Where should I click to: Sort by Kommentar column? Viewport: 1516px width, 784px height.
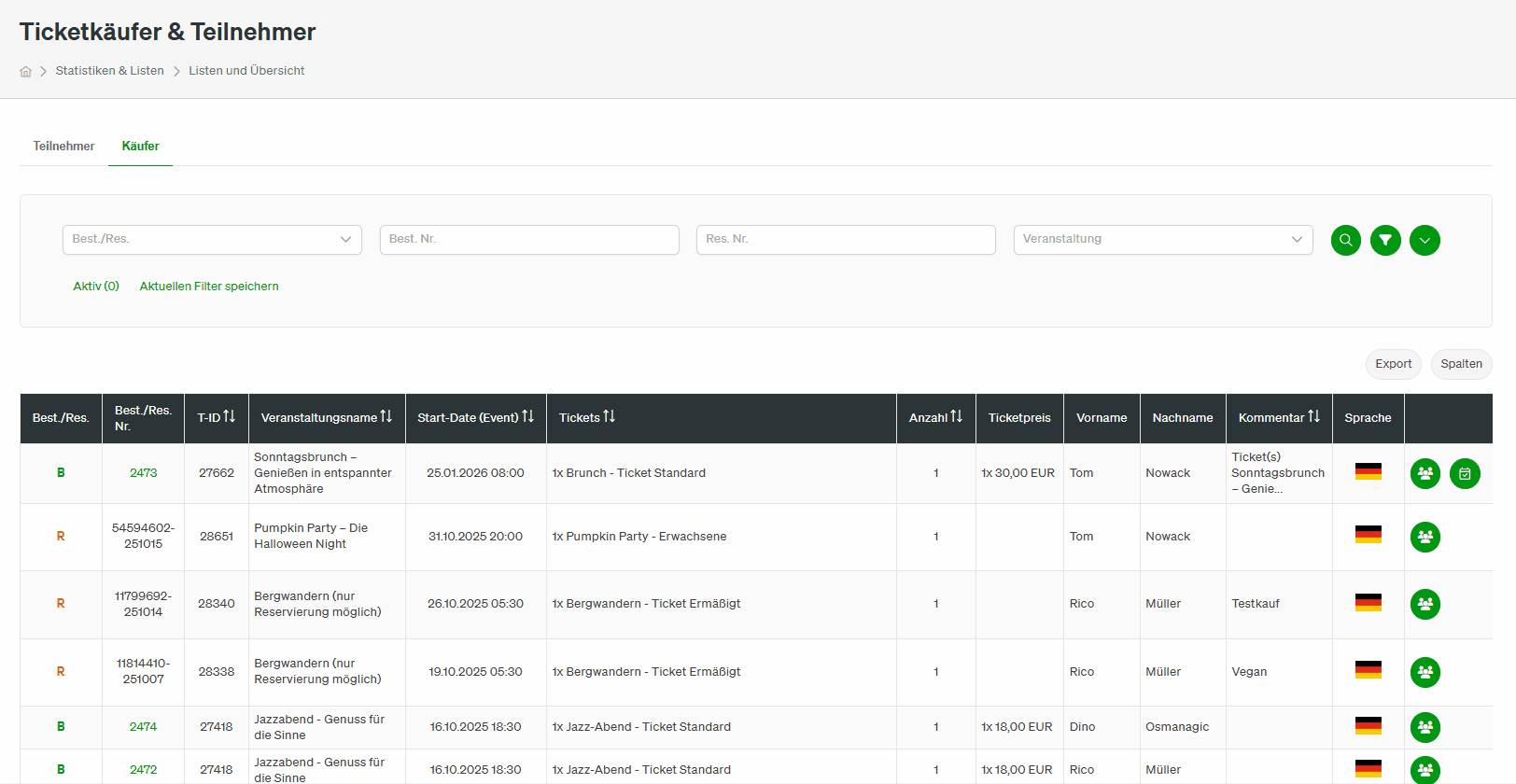[x=1313, y=416]
